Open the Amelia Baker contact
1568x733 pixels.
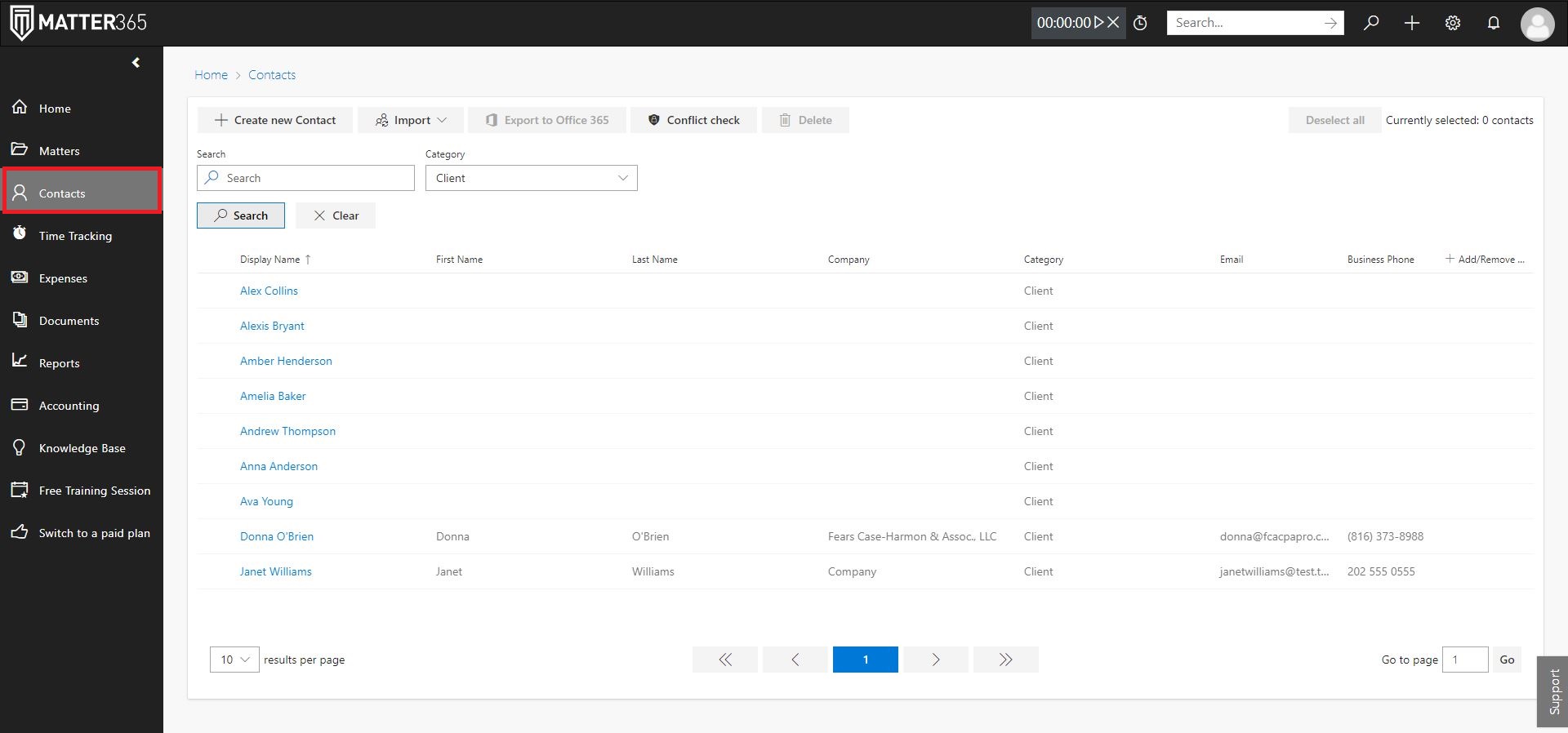pos(273,396)
